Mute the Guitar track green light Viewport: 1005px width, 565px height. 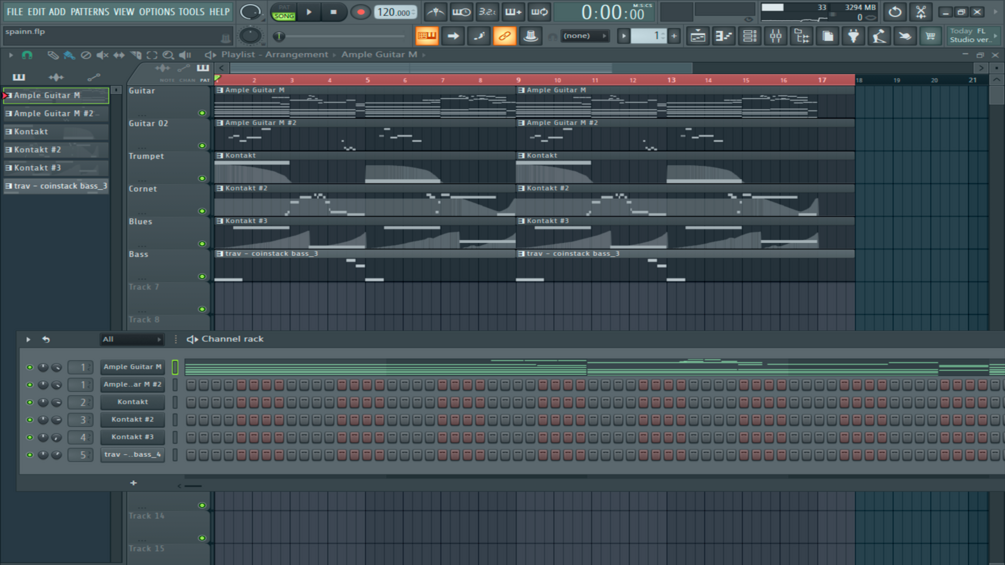(202, 113)
